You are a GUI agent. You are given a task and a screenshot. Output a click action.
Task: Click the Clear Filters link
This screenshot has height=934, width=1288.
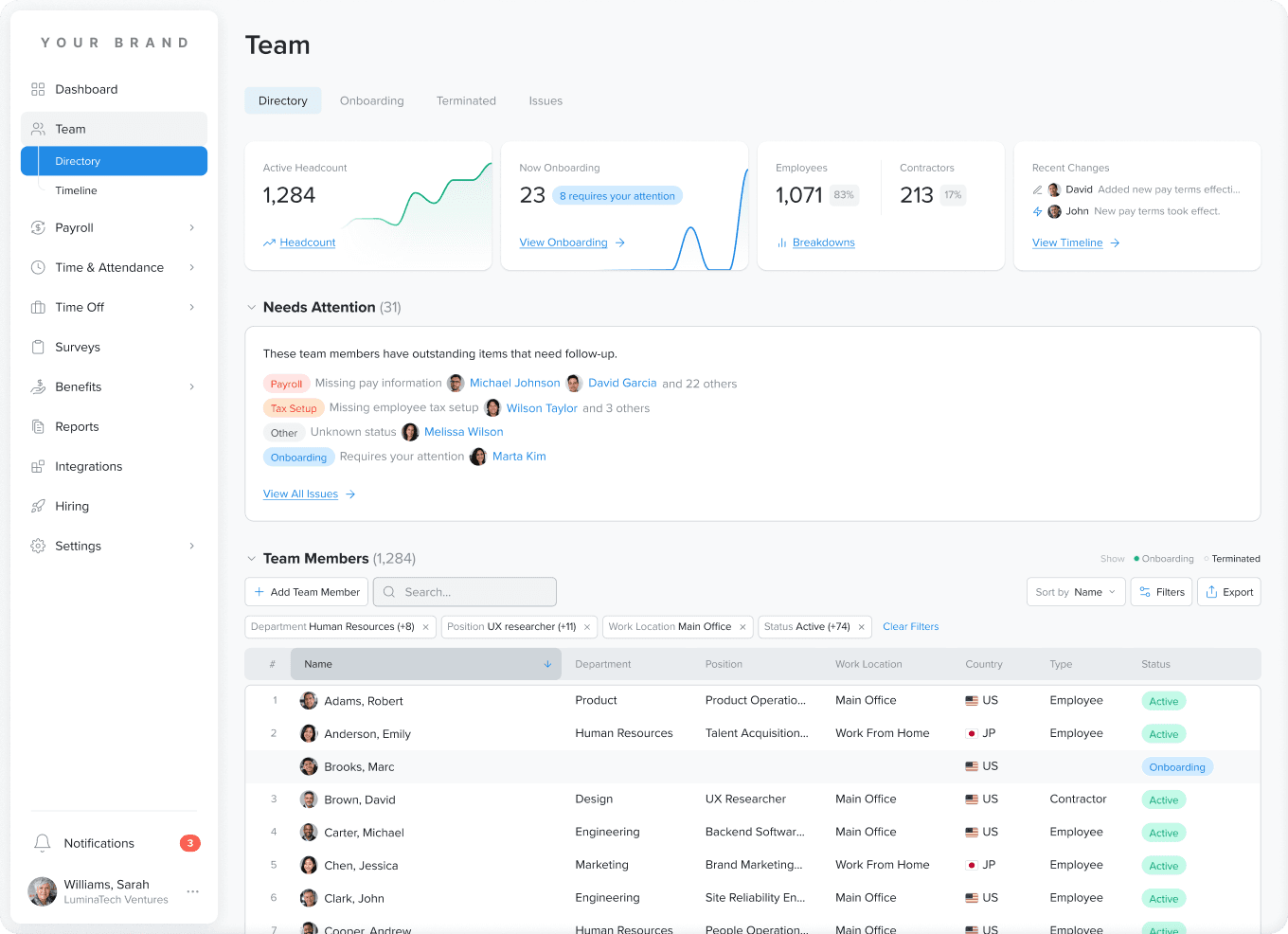coord(911,627)
